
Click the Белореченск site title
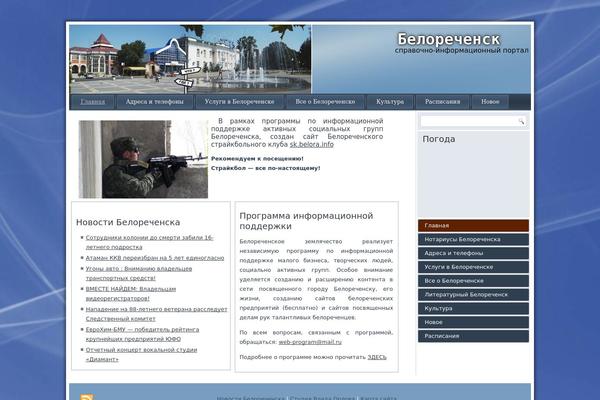448,39
